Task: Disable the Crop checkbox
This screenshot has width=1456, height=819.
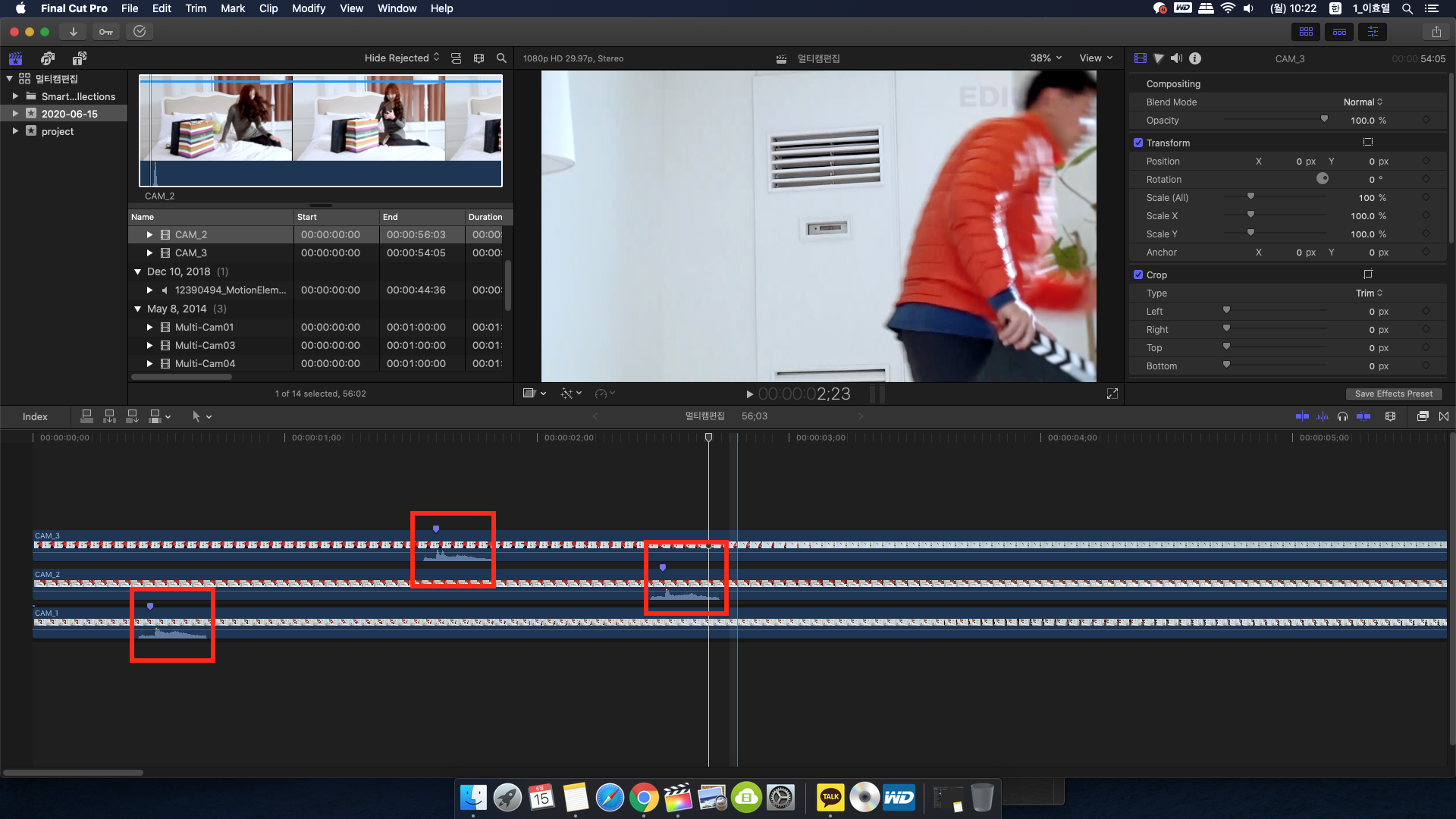Action: coord(1138,275)
